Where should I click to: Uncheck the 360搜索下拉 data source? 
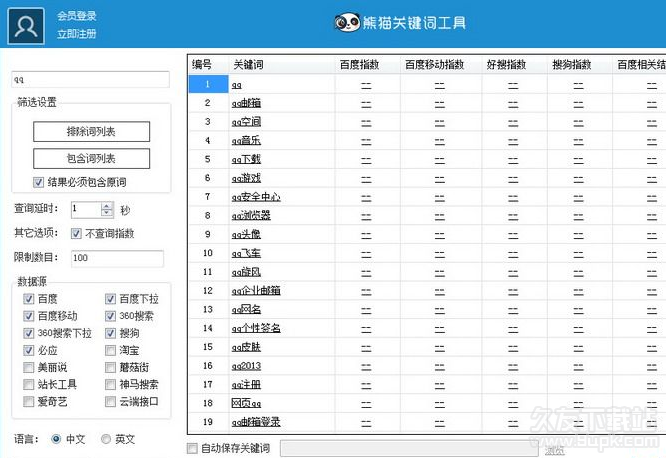(x=28, y=333)
